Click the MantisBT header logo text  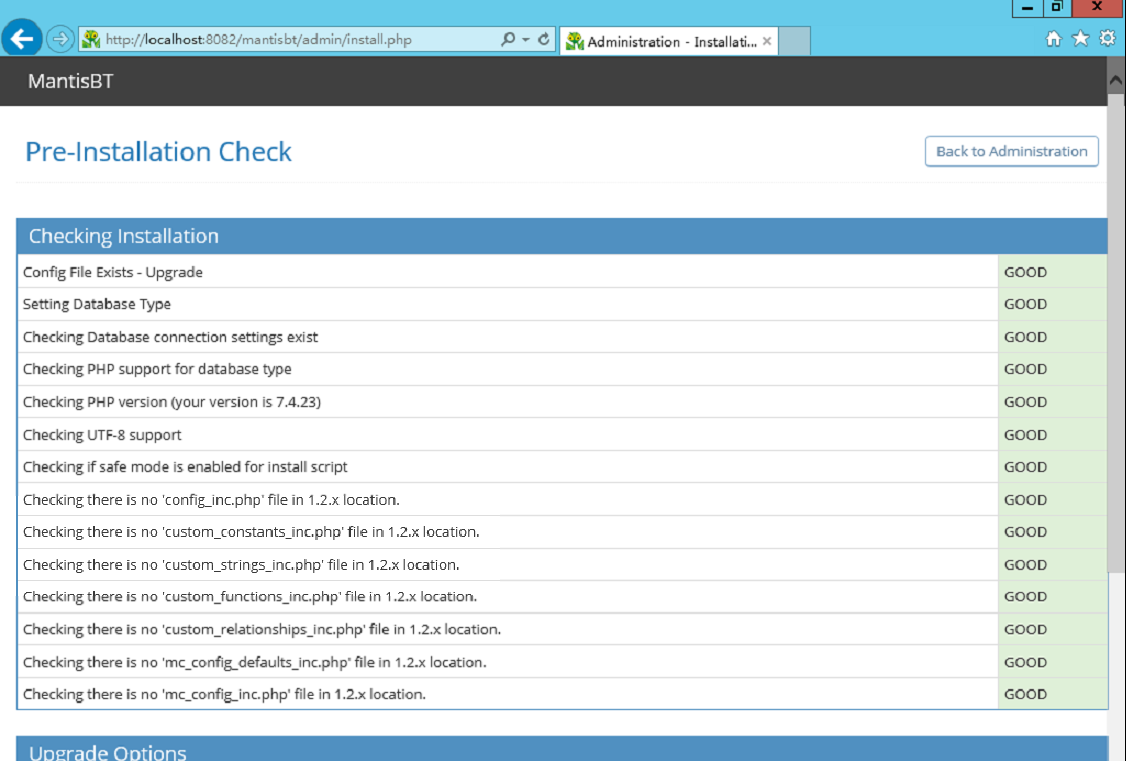[x=70, y=81]
